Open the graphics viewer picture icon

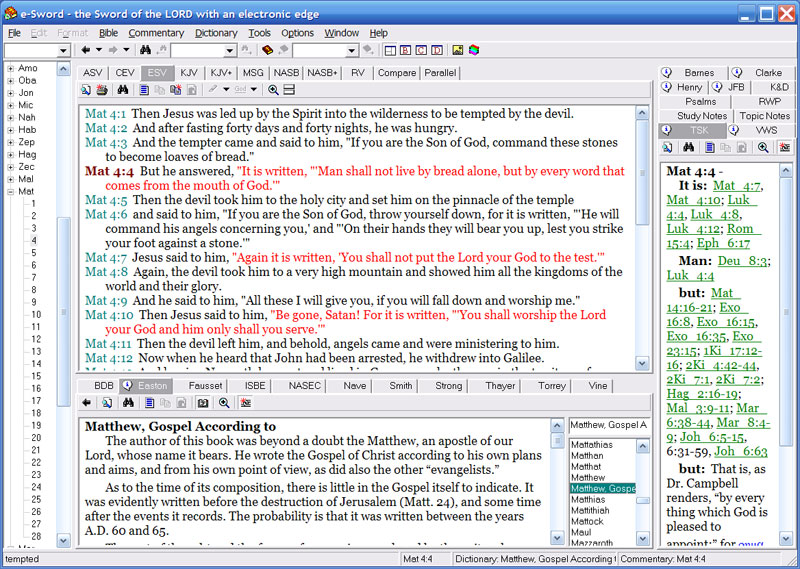(x=458, y=50)
